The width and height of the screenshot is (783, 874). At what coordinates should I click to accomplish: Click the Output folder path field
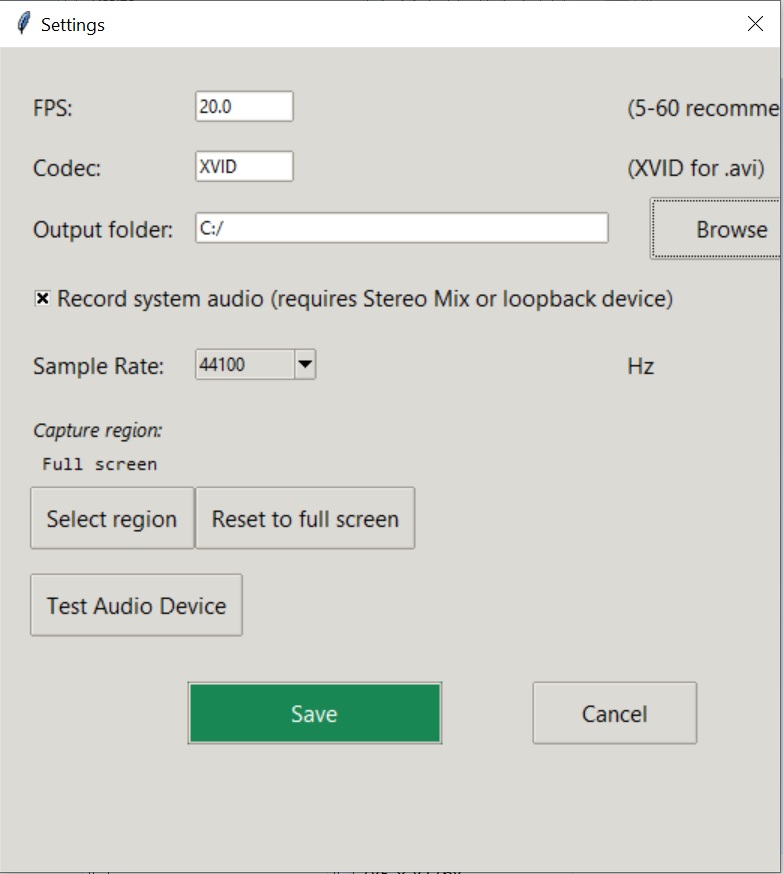[401, 227]
